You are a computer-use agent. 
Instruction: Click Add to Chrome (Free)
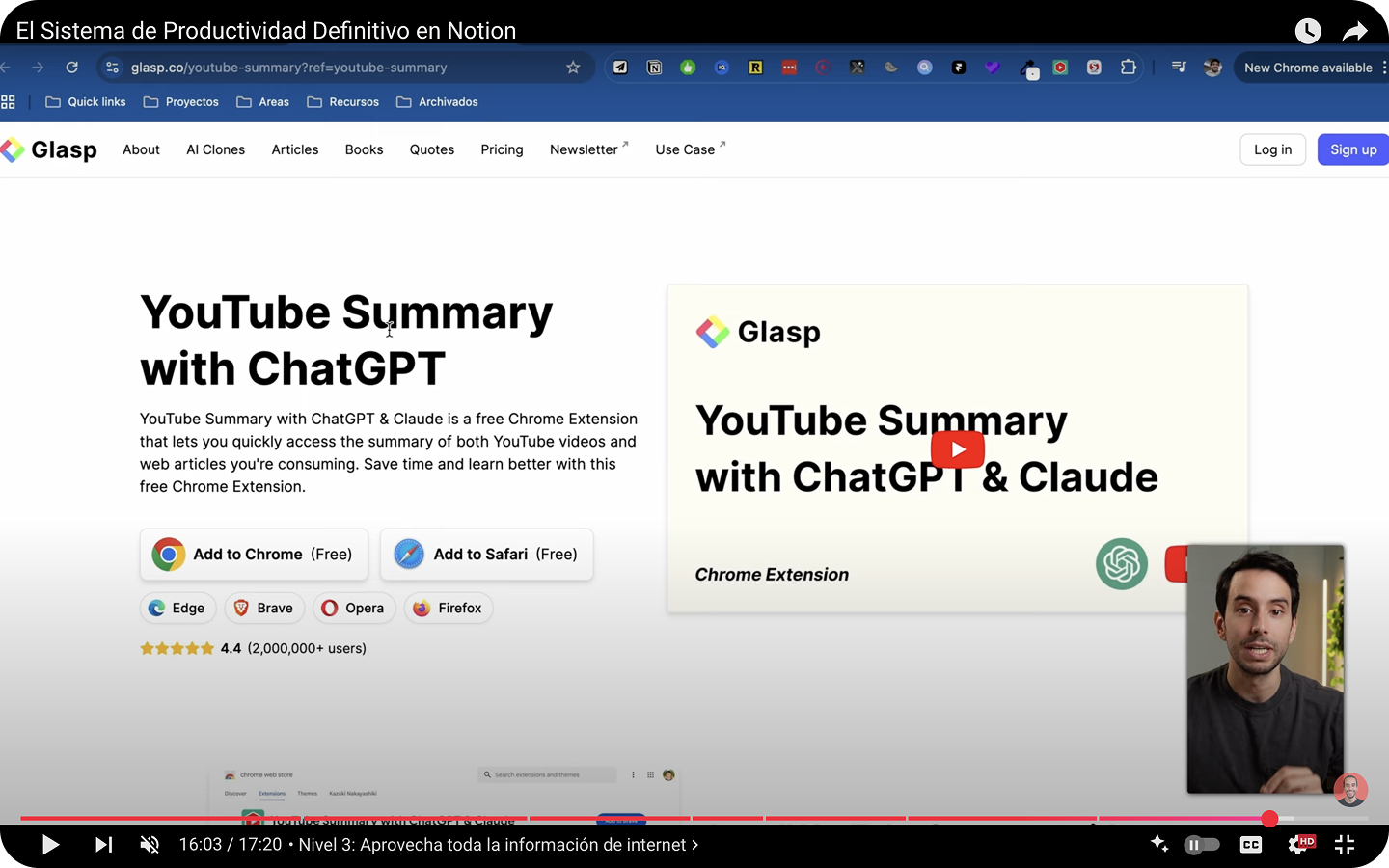click(254, 555)
